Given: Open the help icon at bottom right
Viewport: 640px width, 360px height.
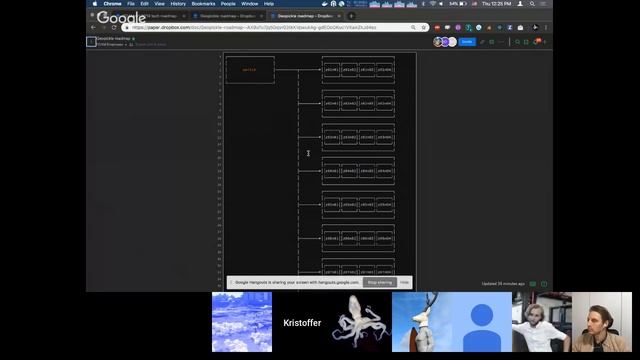Looking at the screenshot, I should [x=544, y=284].
